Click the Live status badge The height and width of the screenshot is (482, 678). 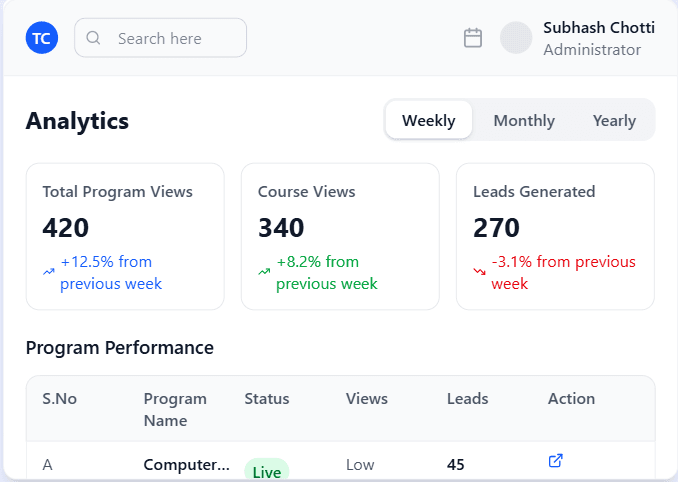(267, 471)
